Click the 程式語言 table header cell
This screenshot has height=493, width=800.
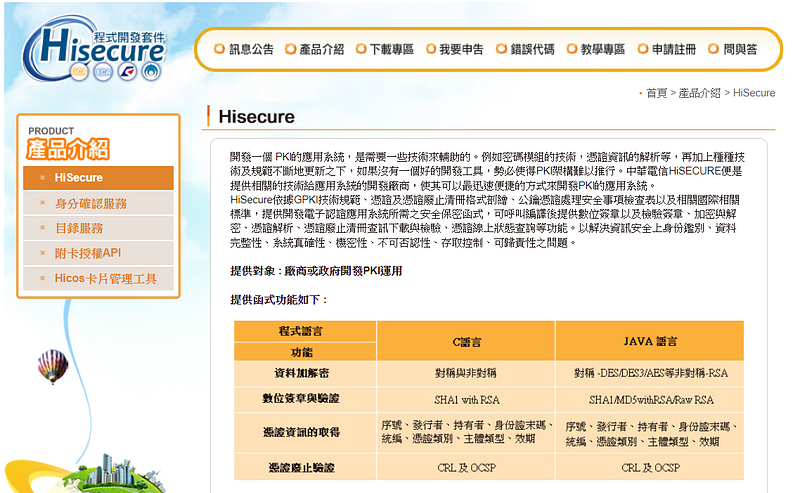click(305, 331)
